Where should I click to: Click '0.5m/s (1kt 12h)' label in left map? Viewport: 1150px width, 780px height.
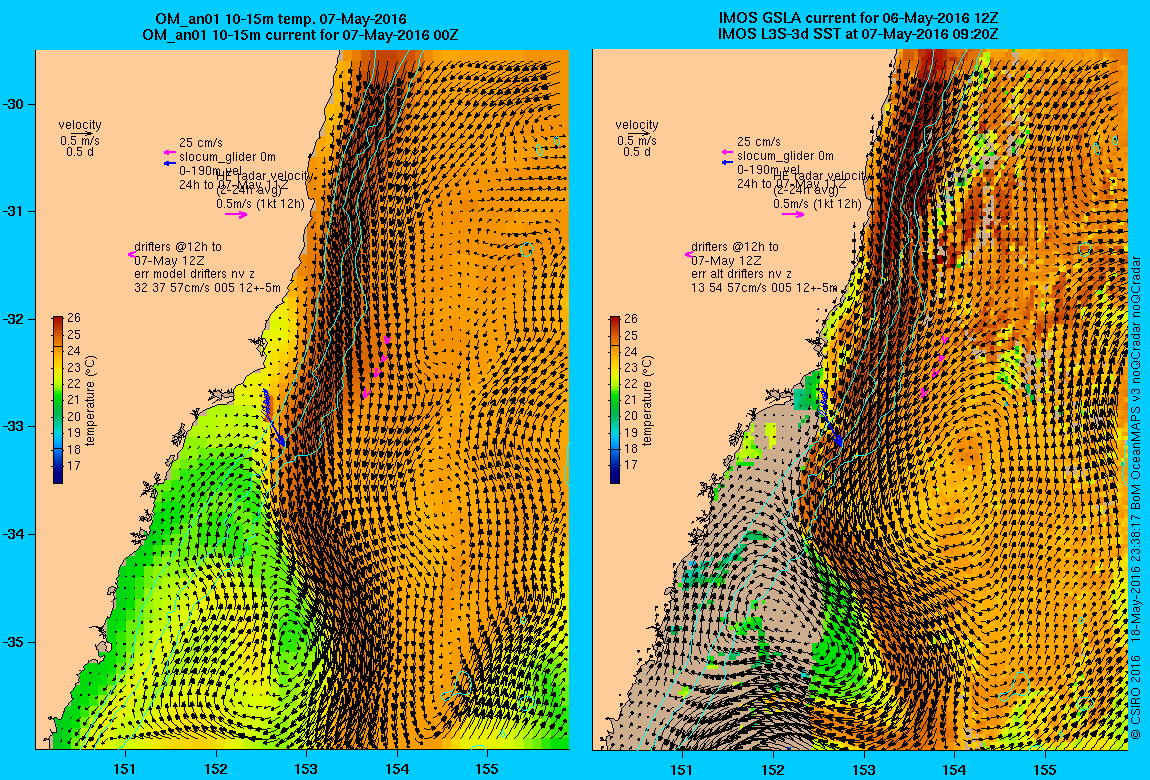tap(260, 205)
